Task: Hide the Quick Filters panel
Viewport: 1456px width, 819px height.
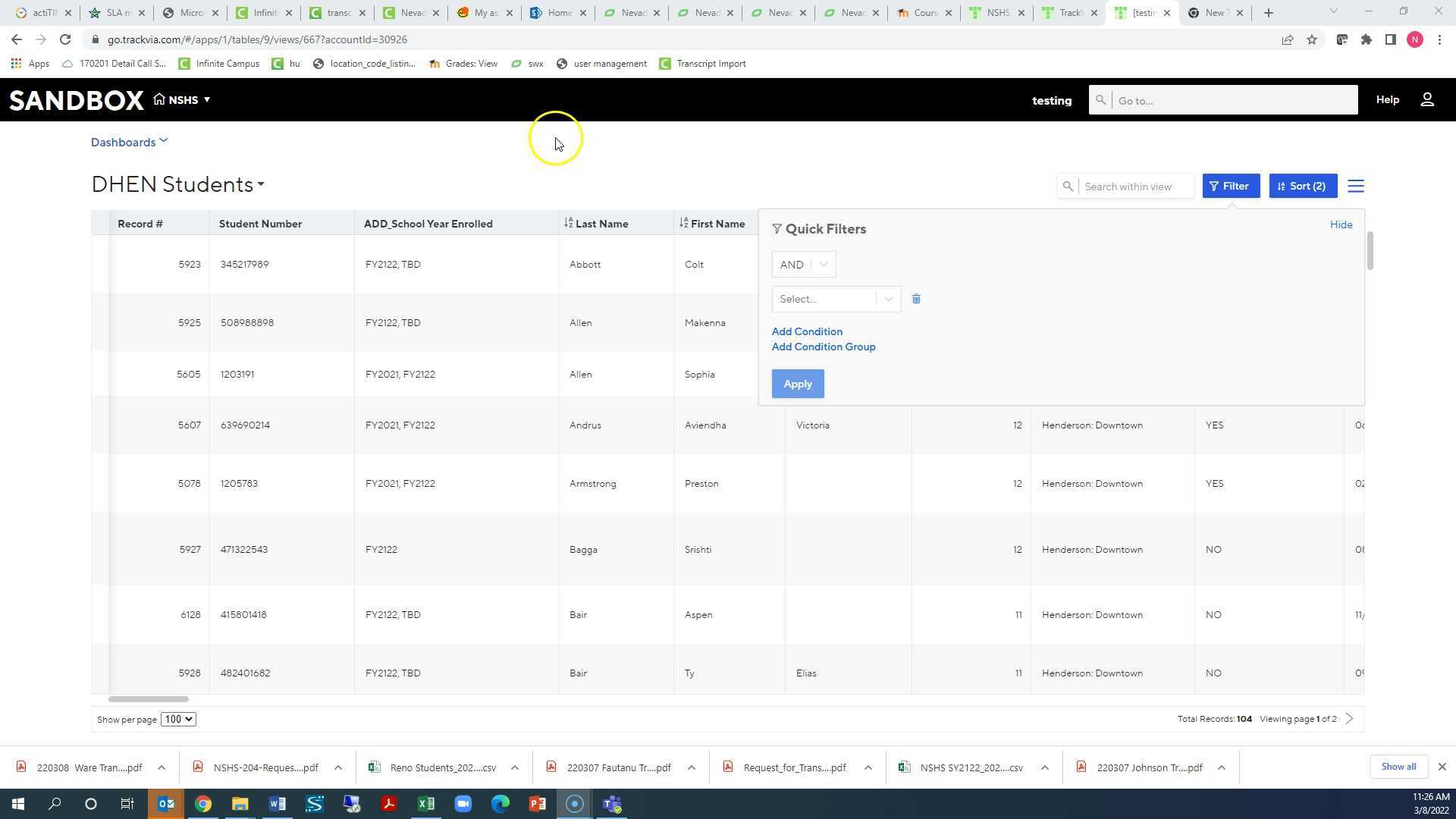Action: pos(1340,224)
